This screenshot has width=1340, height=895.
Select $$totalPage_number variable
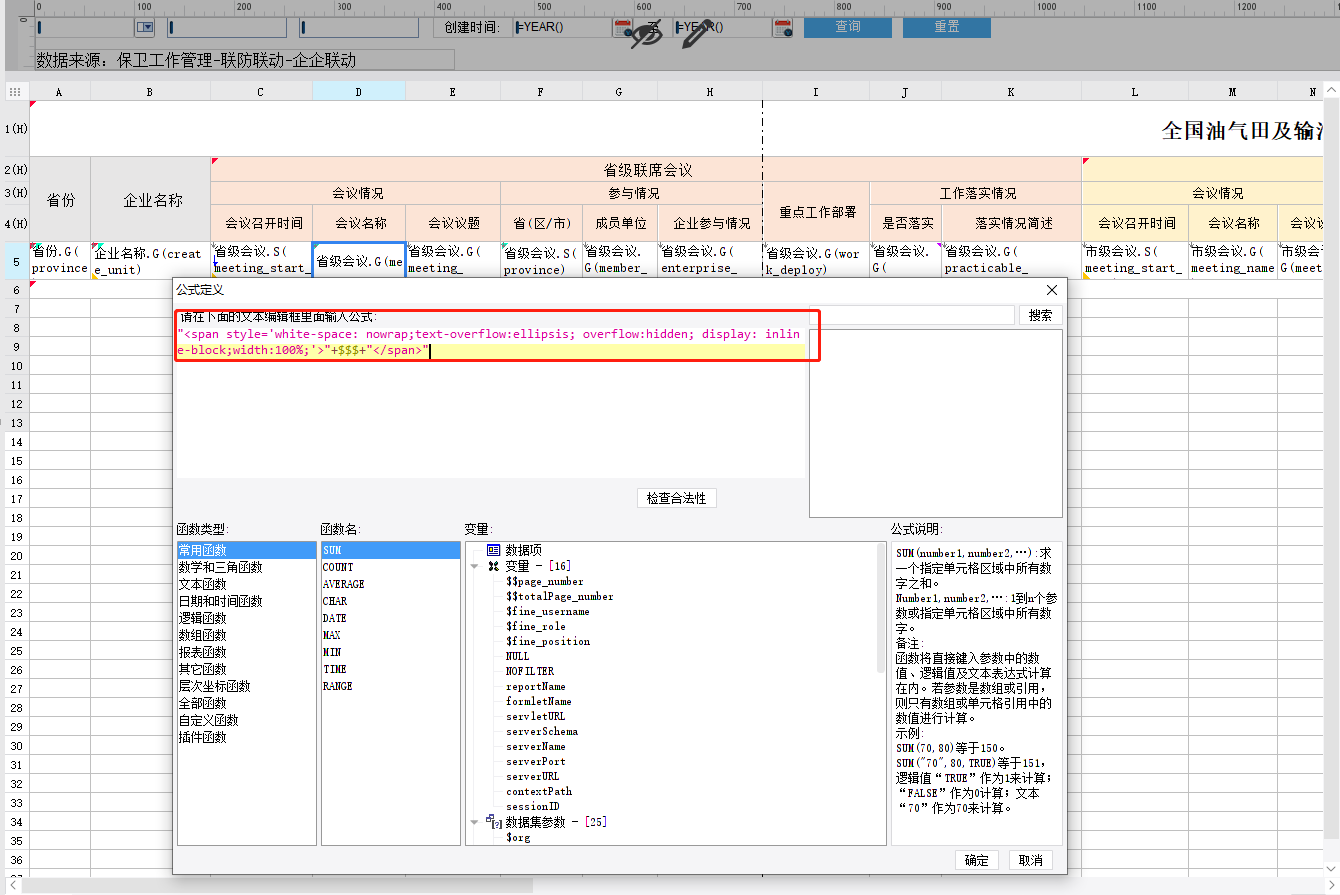tap(560, 596)
